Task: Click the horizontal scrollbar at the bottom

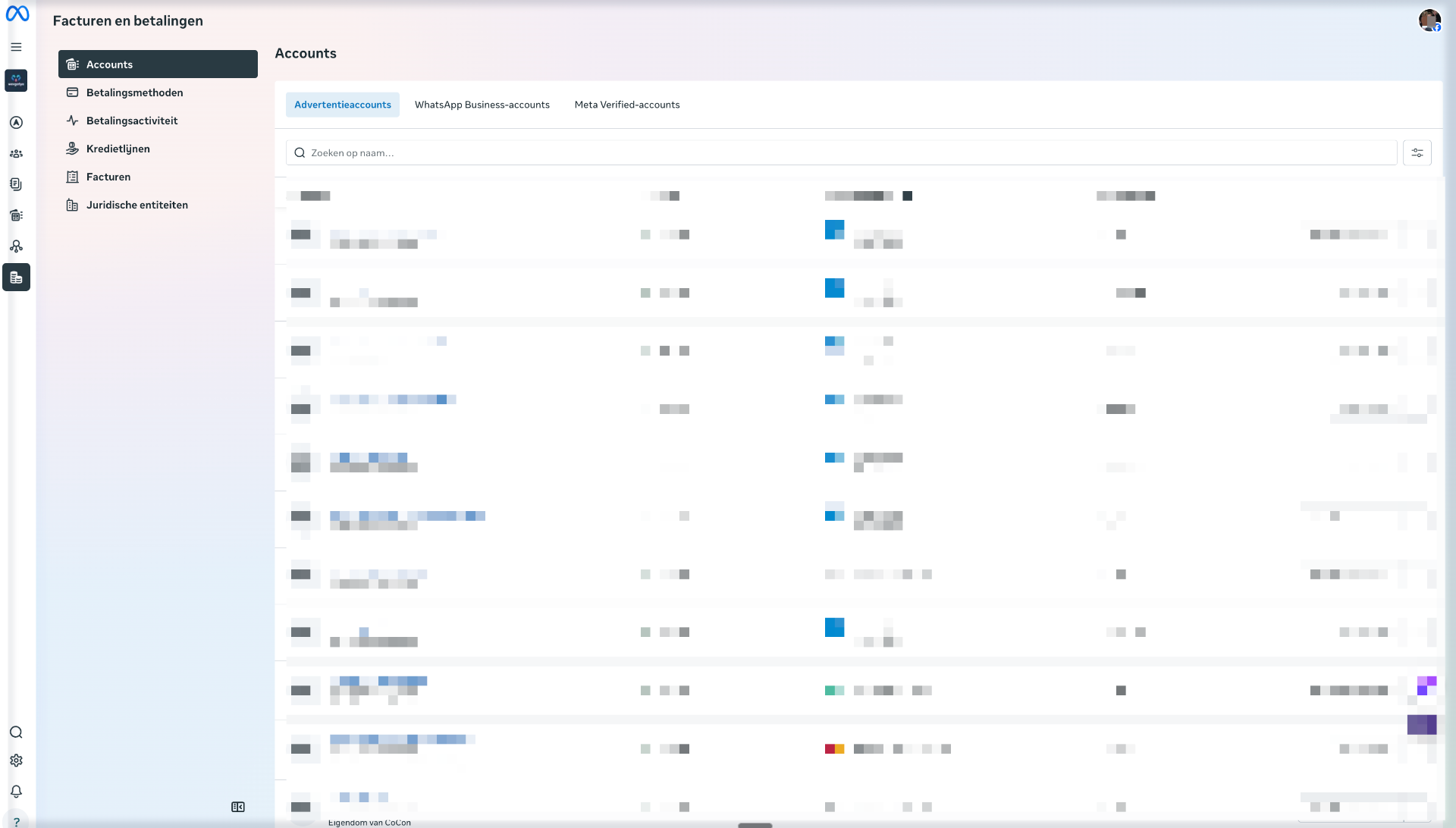Action: [x=755, y=825]
